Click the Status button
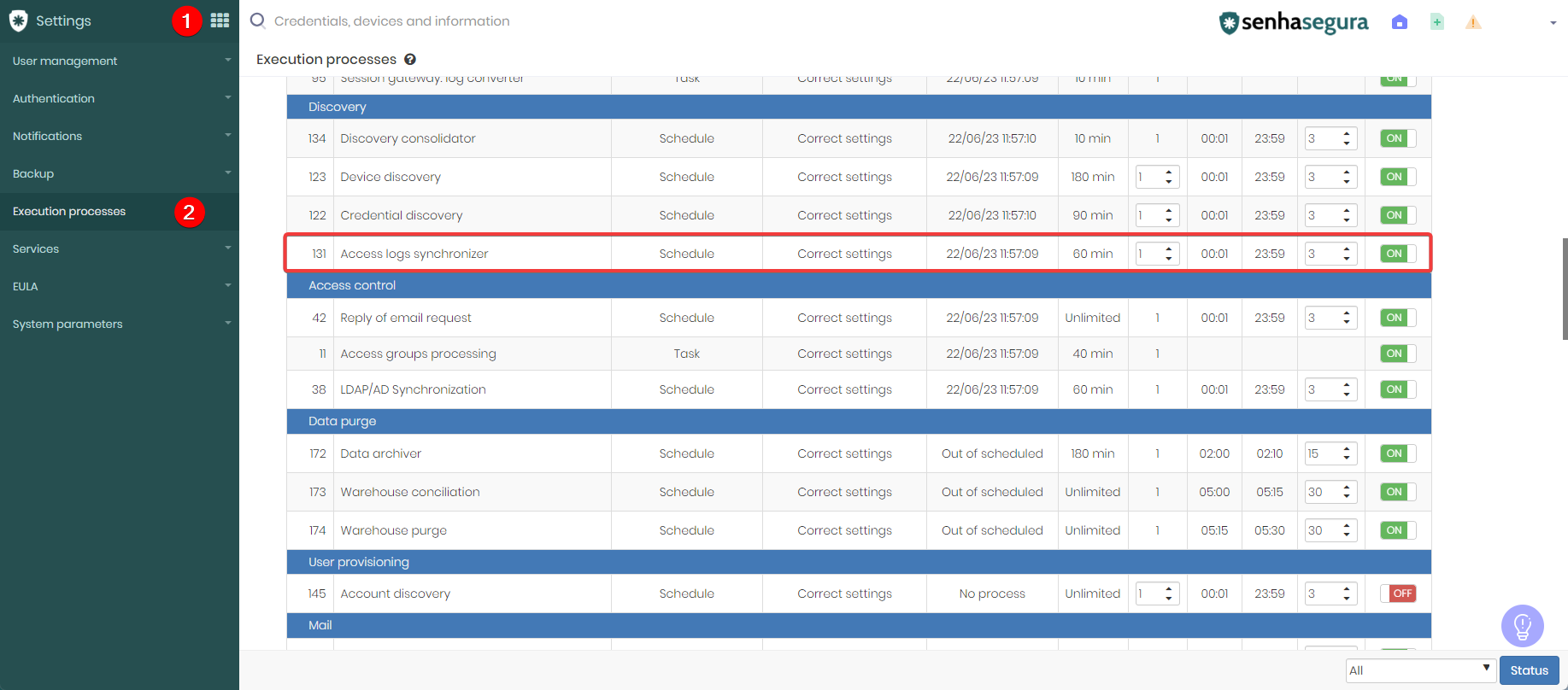 pos(1530,670)
